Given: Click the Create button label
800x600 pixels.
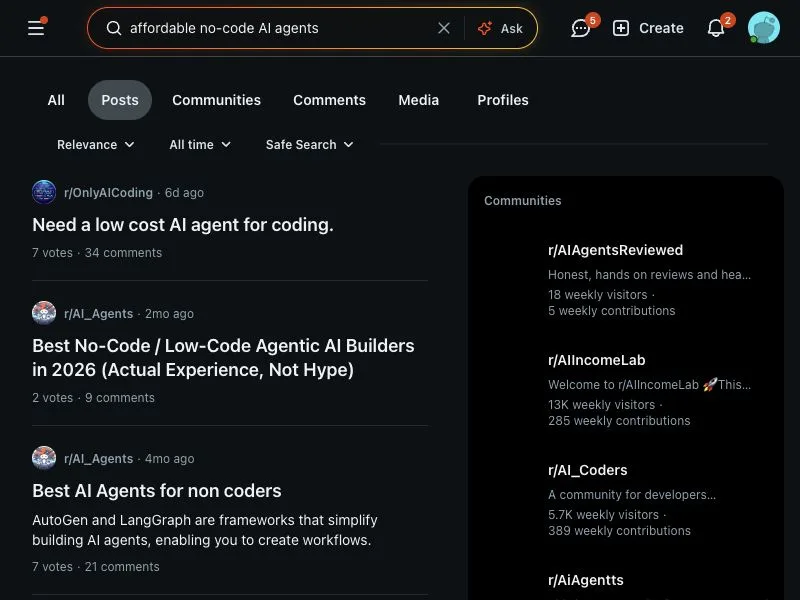Looking at the screenshot, I should (x=661, y=28).
